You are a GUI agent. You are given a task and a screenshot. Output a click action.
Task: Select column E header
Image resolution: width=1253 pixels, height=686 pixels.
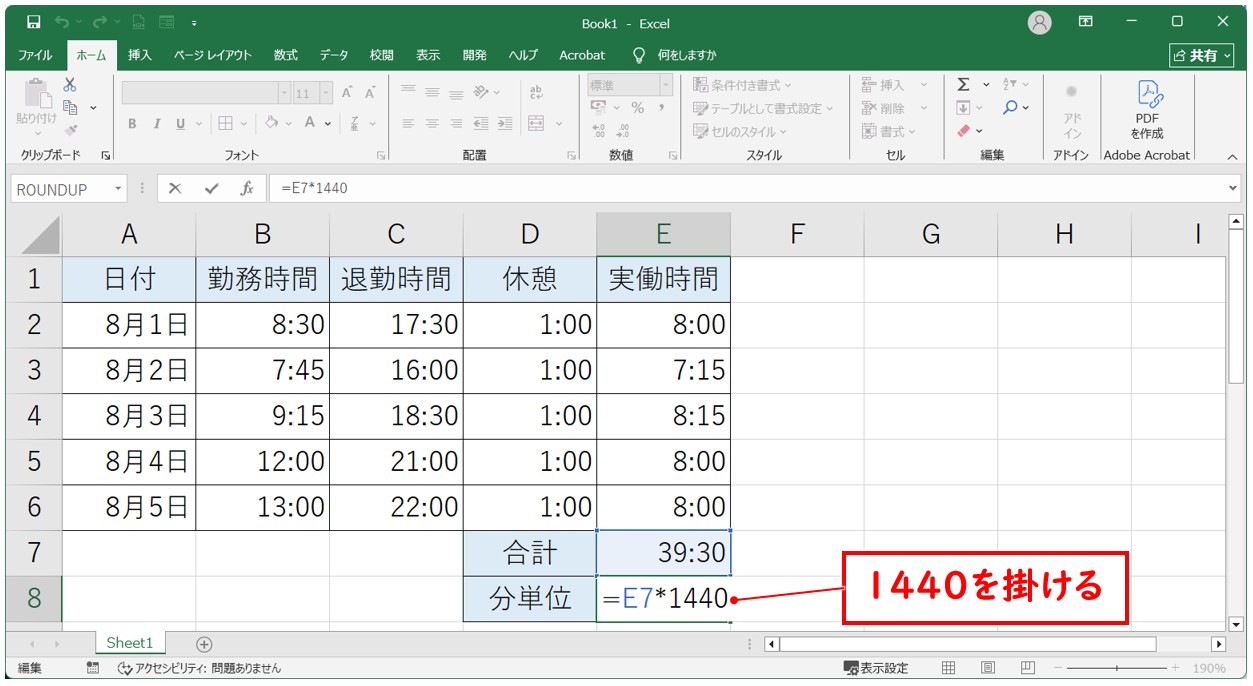[663, 234]
